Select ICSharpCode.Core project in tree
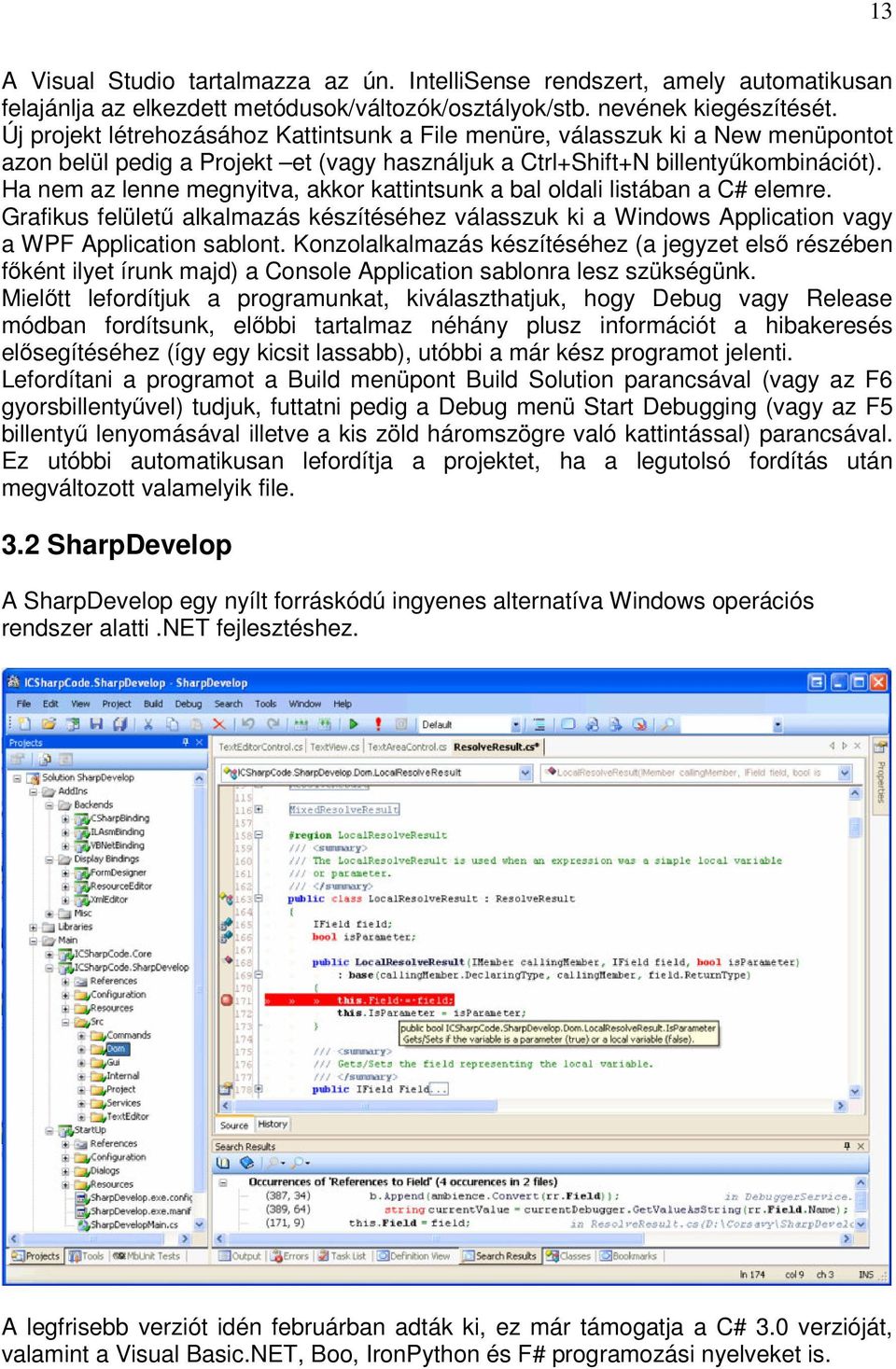The width and height of the screenshot is (896, 1369). click(x=113, y=954)
